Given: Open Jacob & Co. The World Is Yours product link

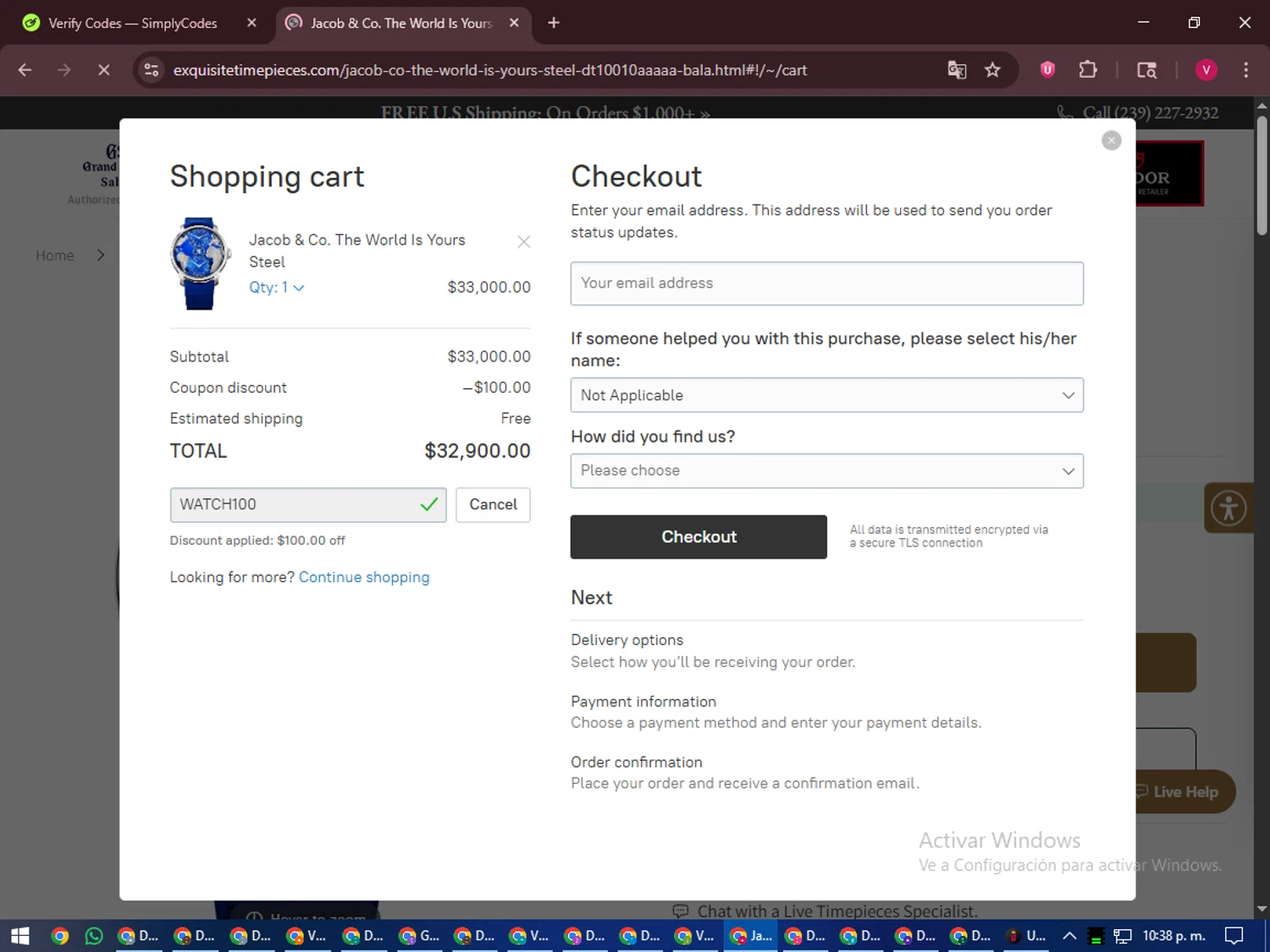Looking at the screenshot, I should [357, 250].
